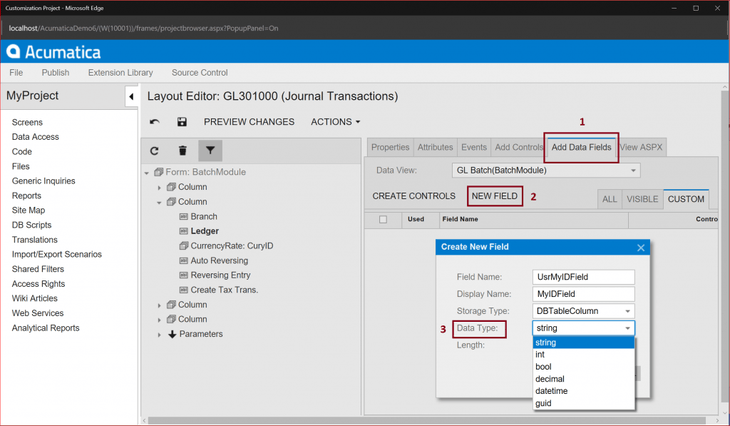Viewport: 730px width, 426px height.
Task: Expand the third Column node below Create Tax Trans.
Action: tap(159, 305)
